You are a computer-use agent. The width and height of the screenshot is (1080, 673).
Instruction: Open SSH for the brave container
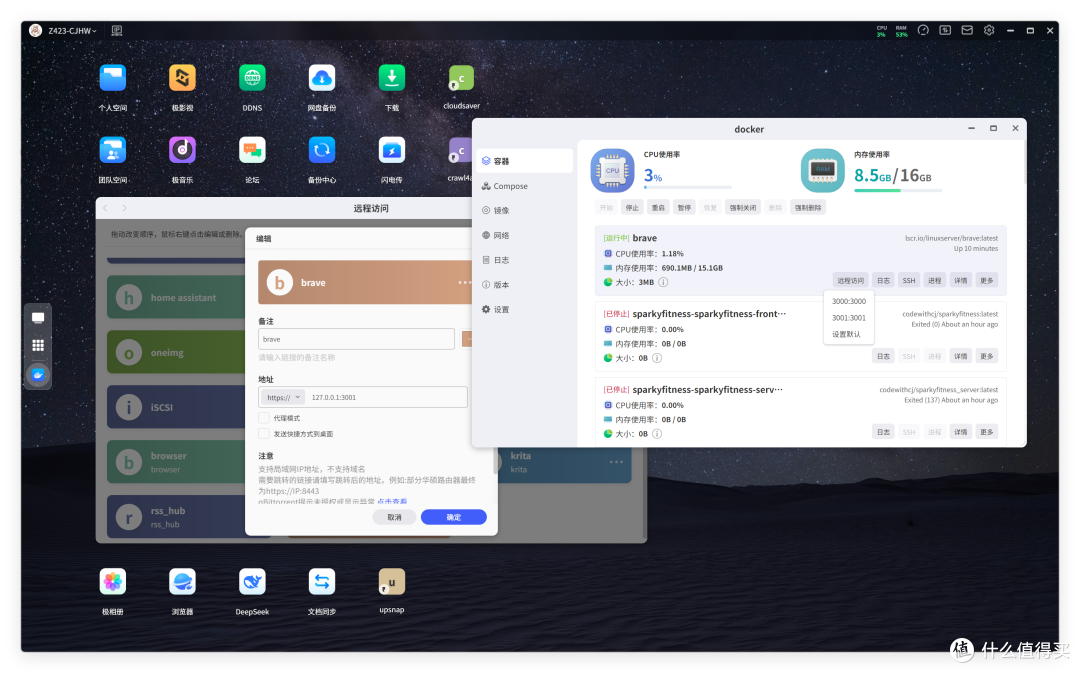(908, 280)
